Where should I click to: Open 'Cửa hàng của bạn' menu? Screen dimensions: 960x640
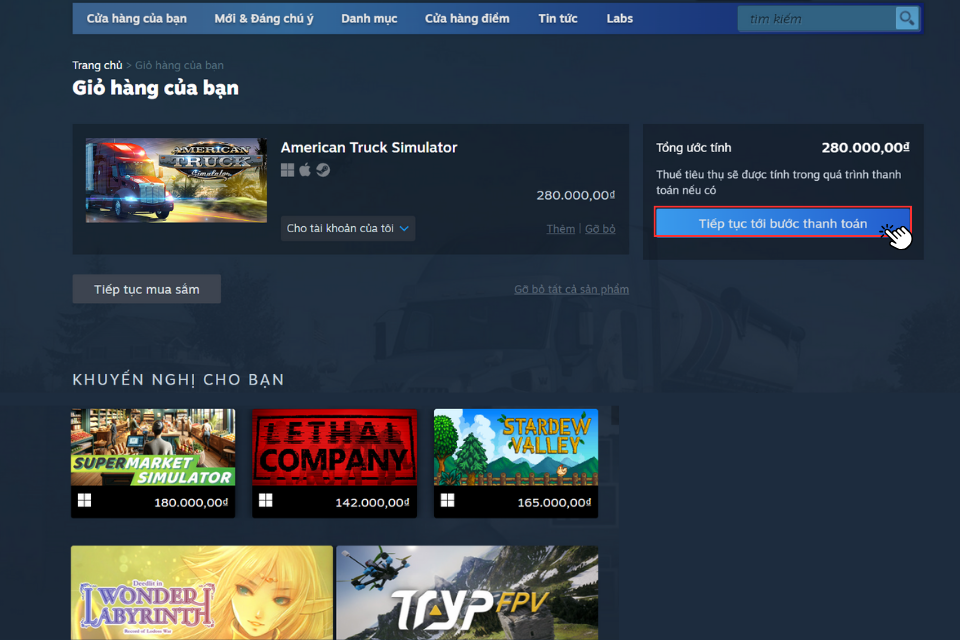coord(137,18)
